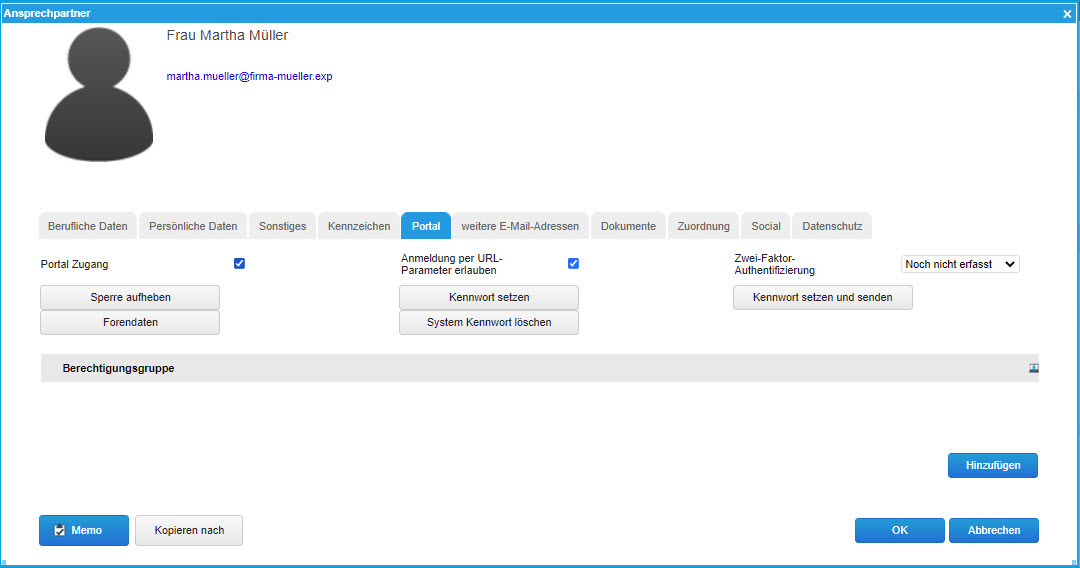This screenshot has width=1080, height=568.
Task: Toggle the Portal Zugang checkbox
Action: pos(239,264)
